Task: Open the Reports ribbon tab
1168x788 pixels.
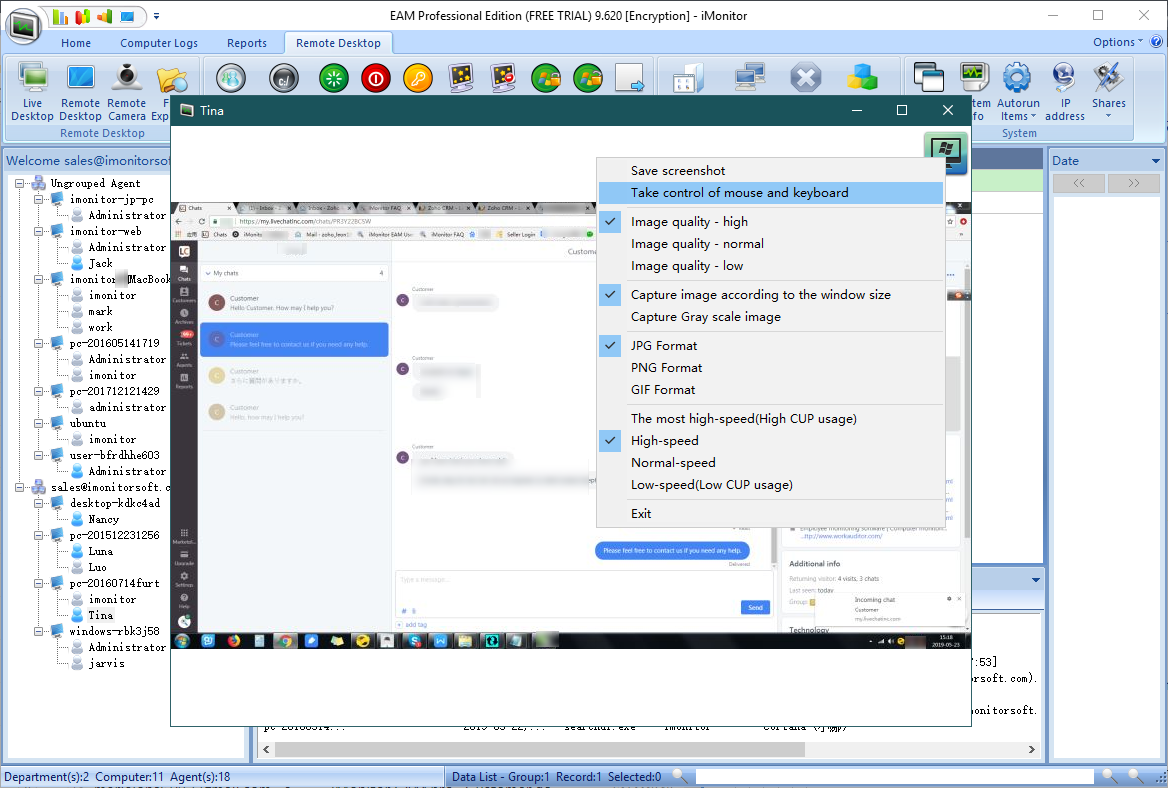Action: 247,43
